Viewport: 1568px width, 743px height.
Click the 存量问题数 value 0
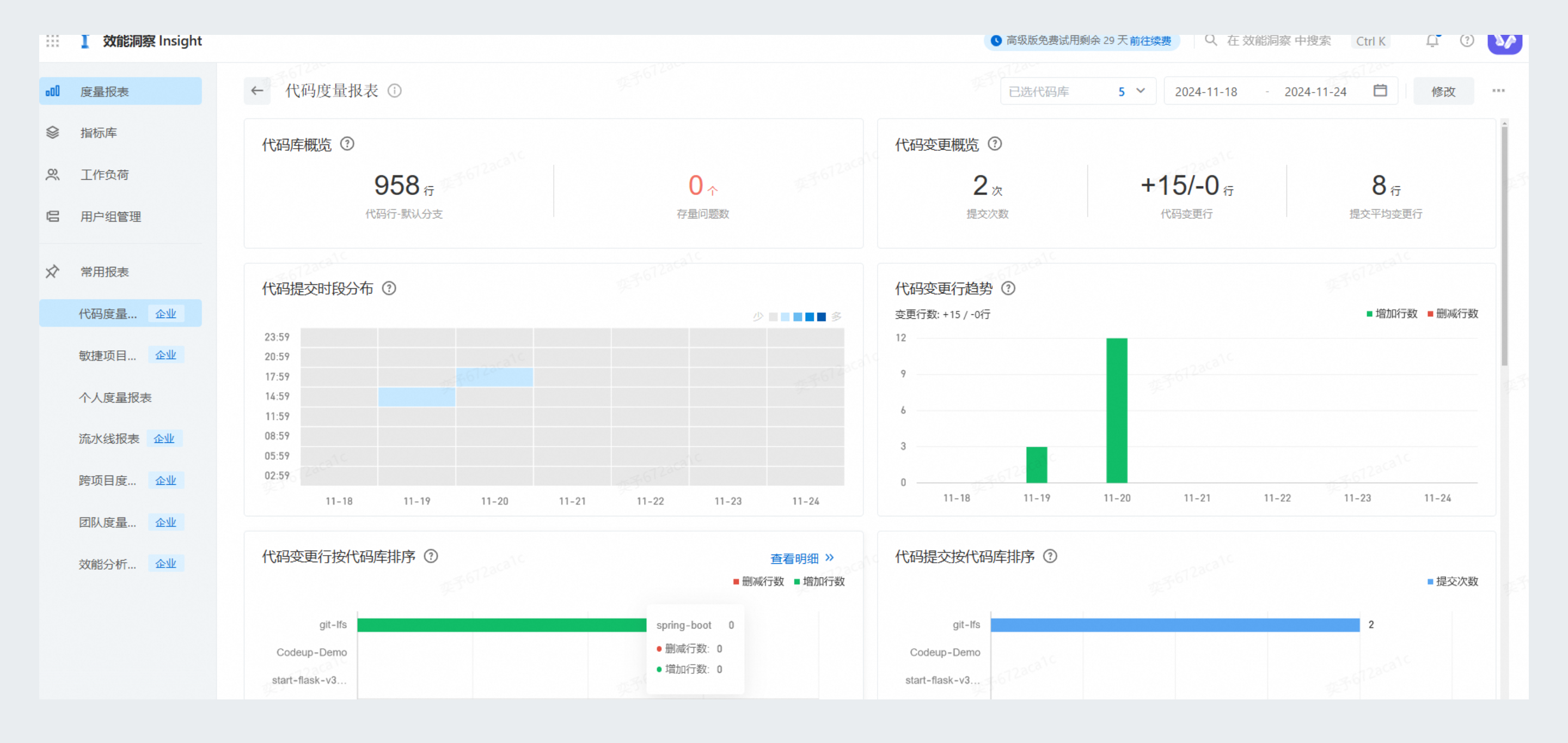[x=702, y=186]
